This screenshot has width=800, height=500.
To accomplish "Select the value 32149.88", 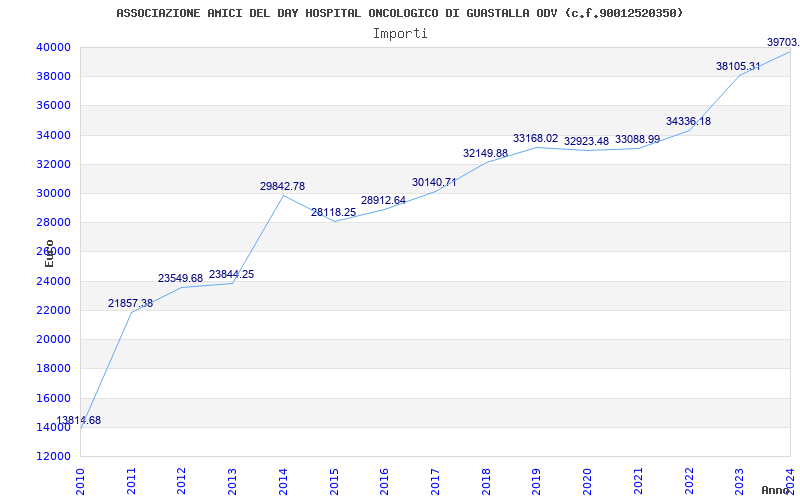I will [x=485, y=153].
